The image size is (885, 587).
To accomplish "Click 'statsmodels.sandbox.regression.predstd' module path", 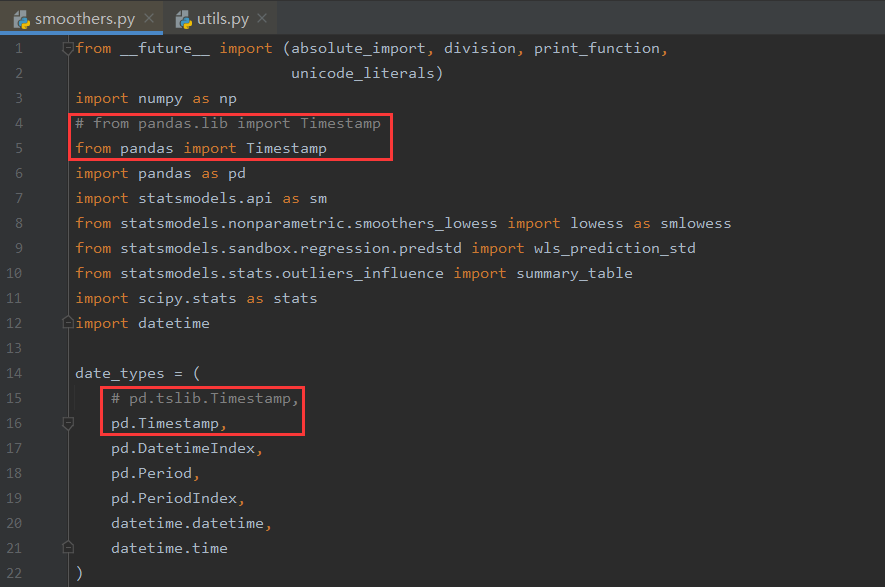I will click(291, 248).
